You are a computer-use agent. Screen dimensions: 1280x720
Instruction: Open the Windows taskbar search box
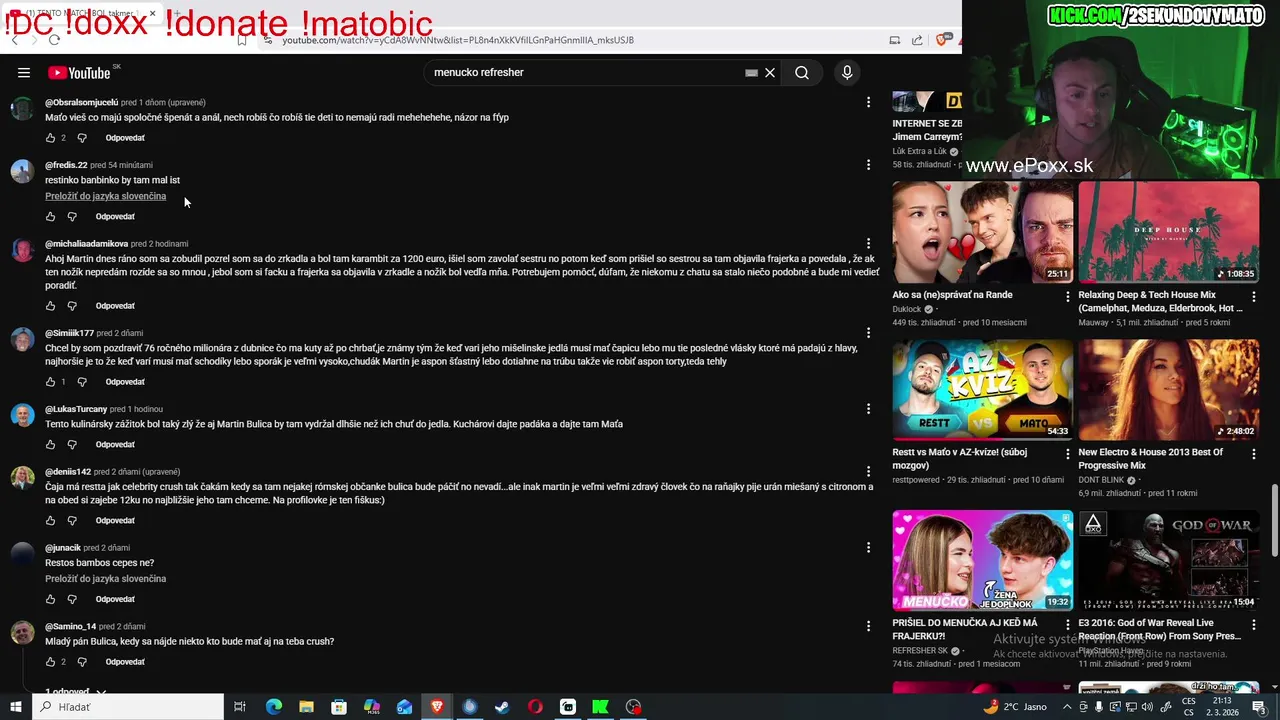click(x=128, y=707)
